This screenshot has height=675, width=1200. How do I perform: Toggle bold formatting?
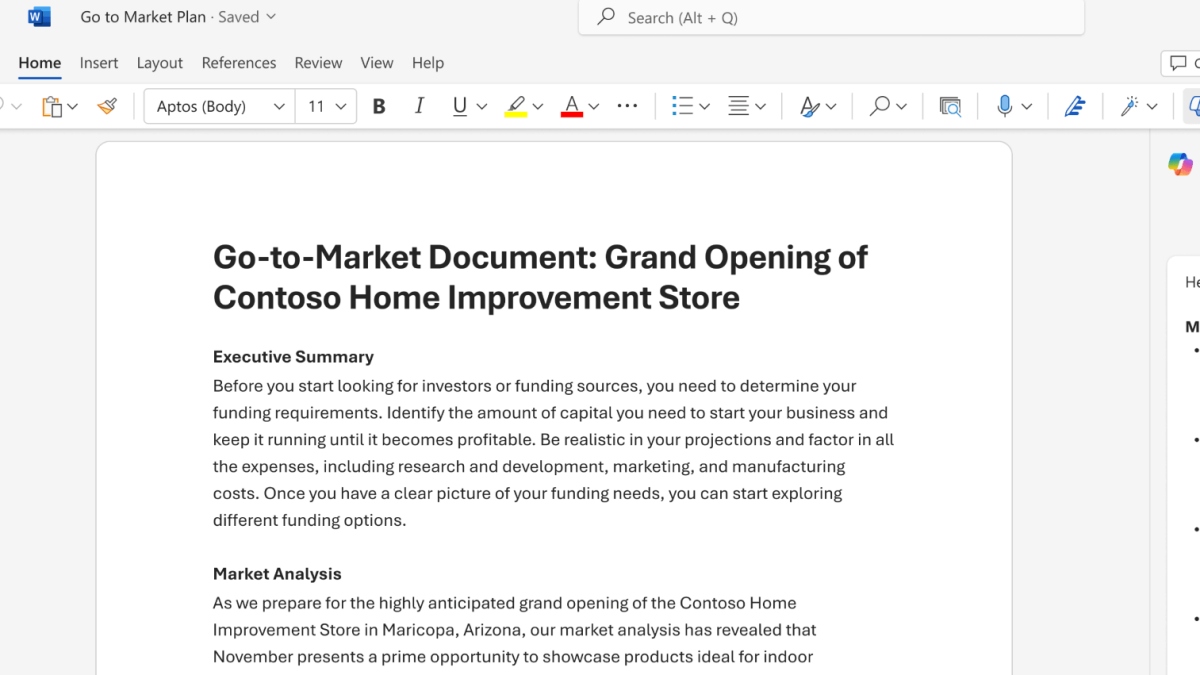pyautogui.click(x=379, y=106)
